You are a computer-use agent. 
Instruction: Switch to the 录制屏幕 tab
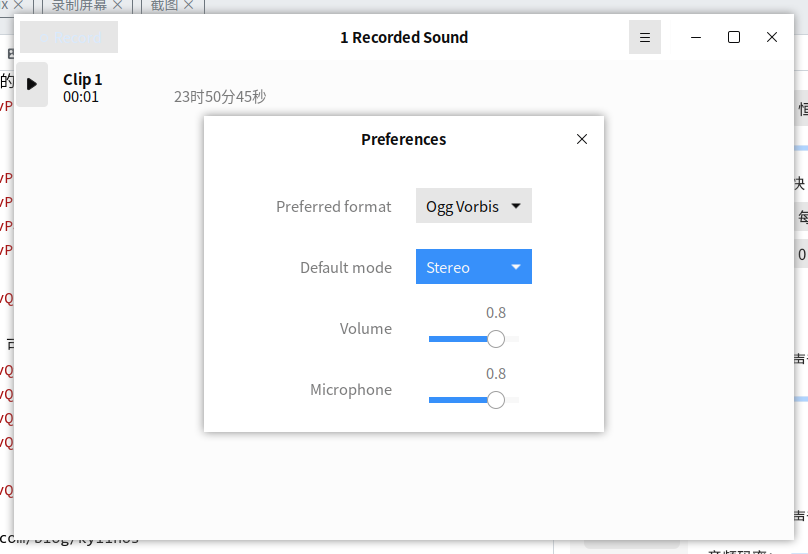point(79,5)
